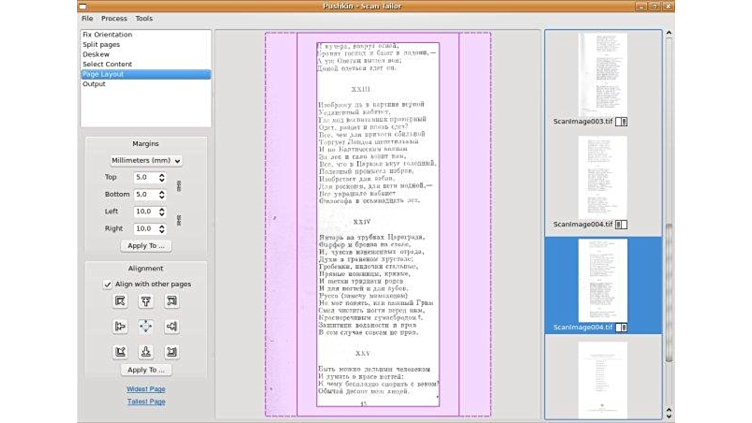
Task: Select bottom-left alignment icon
Action: tap(120, 352)
